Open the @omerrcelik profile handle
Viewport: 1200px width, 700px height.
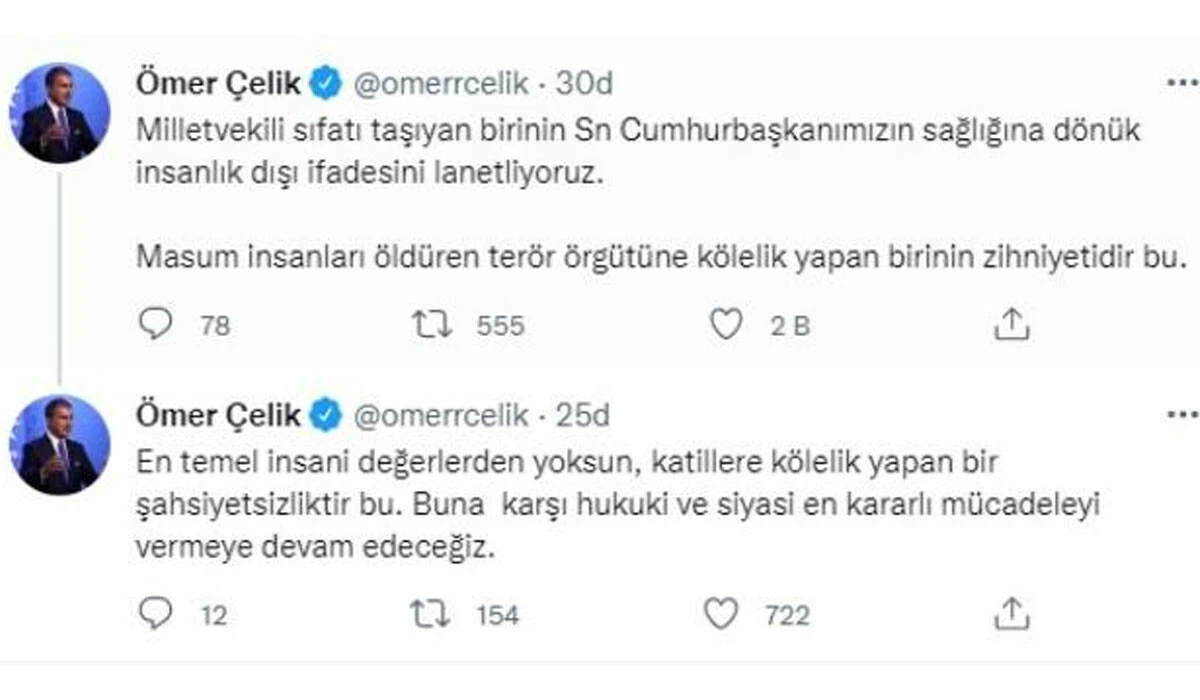point(443,84)
